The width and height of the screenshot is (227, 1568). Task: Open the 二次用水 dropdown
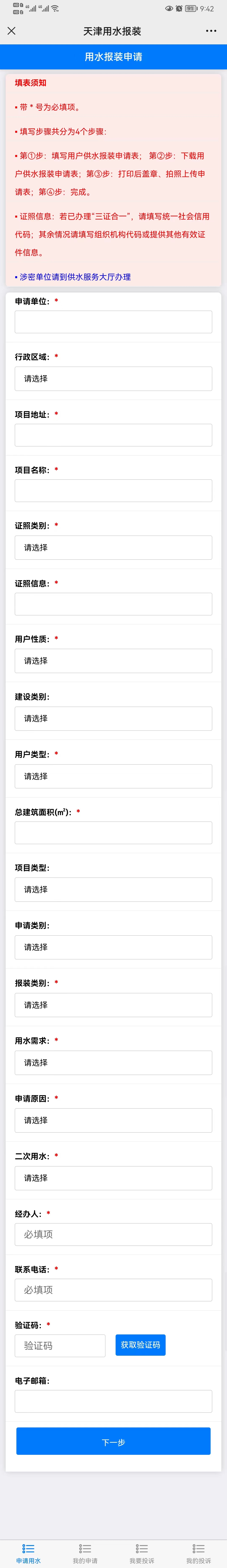coord(113,1178)
